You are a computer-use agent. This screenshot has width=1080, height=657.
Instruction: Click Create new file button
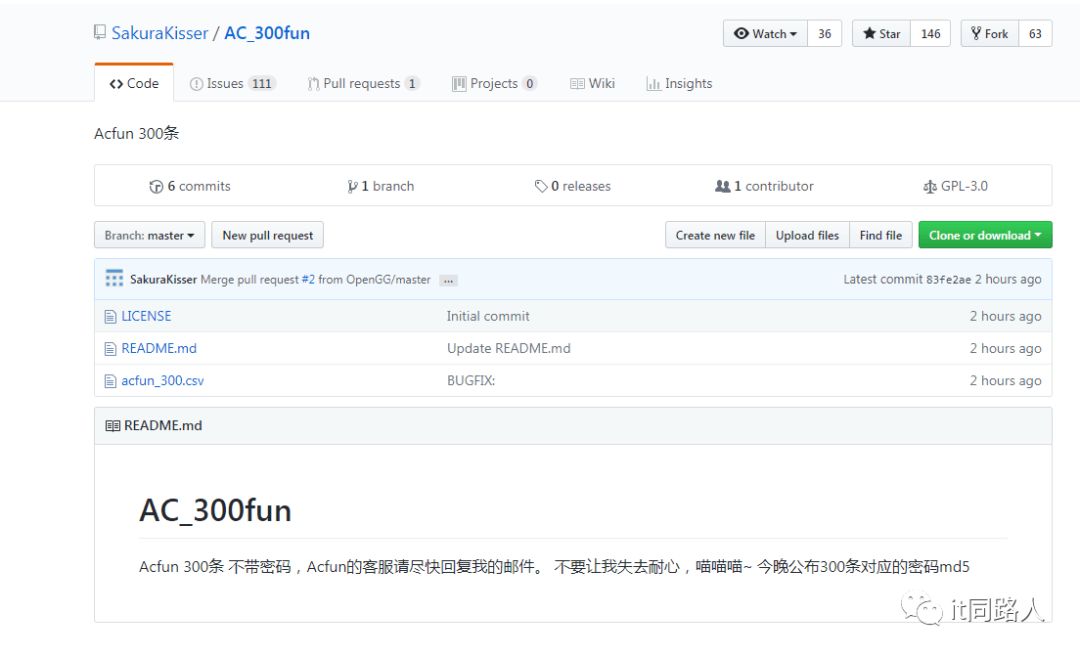(715, 235)
